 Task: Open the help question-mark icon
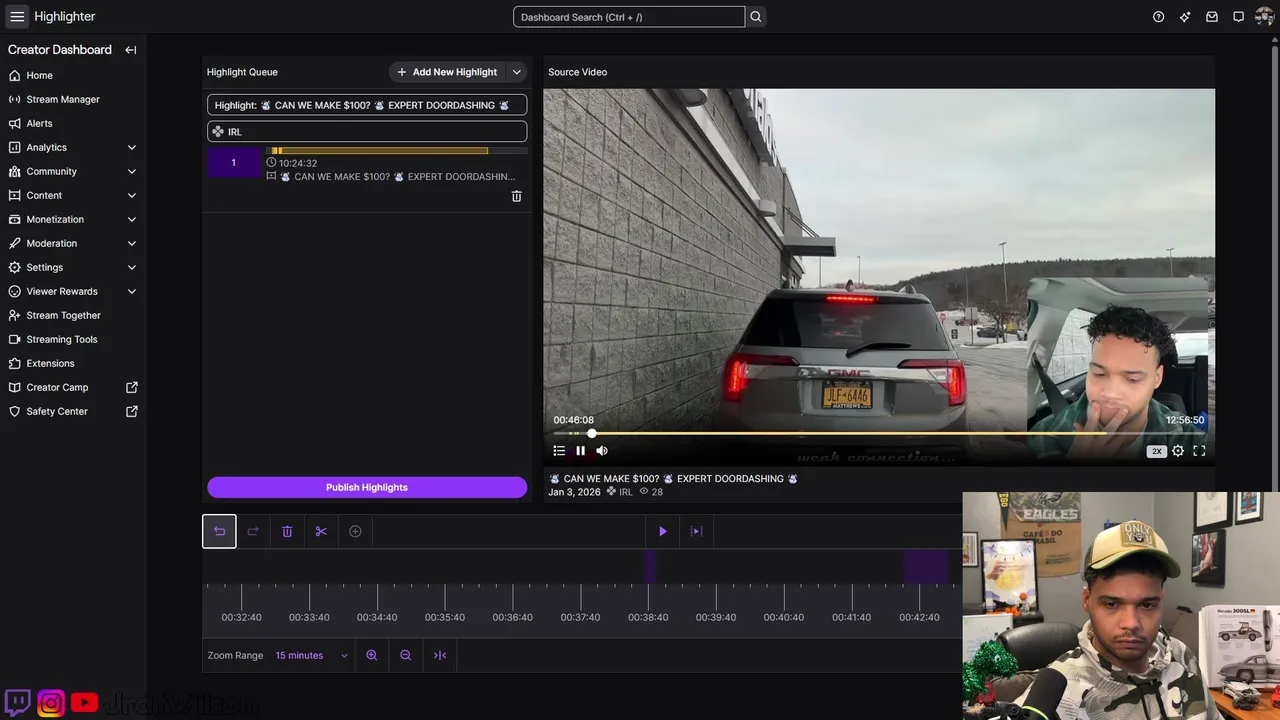[1158, 17]
